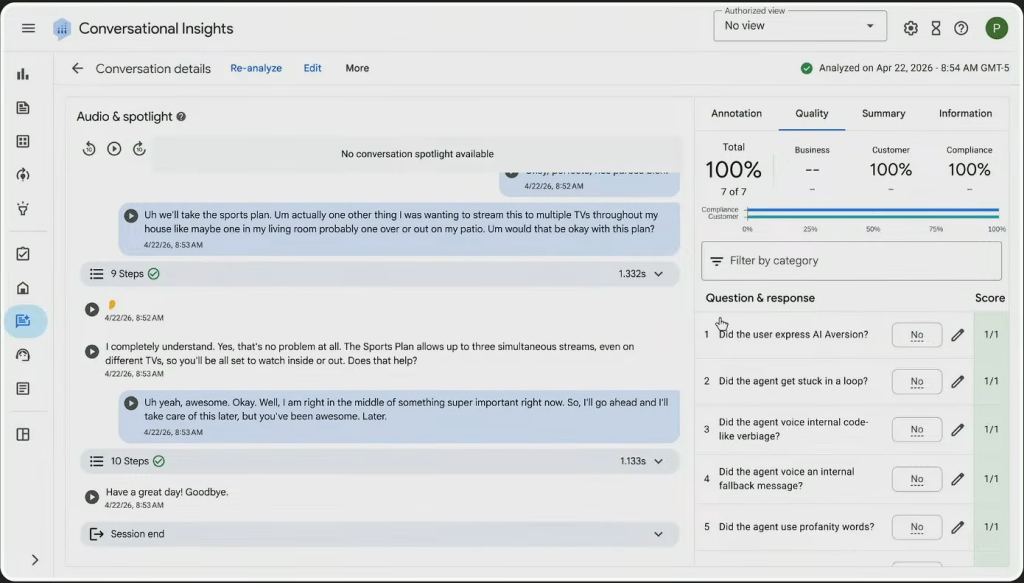Open the main hamburger menu
Image resolution: width=1024 pixels, height=583 pixels.
point(28,28)
